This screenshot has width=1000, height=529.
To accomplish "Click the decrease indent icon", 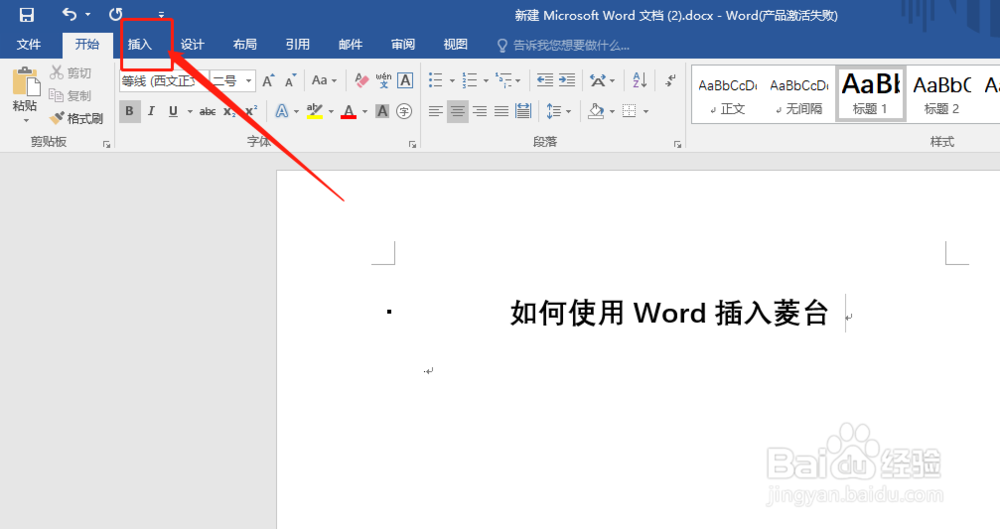I will pos(545,80).
